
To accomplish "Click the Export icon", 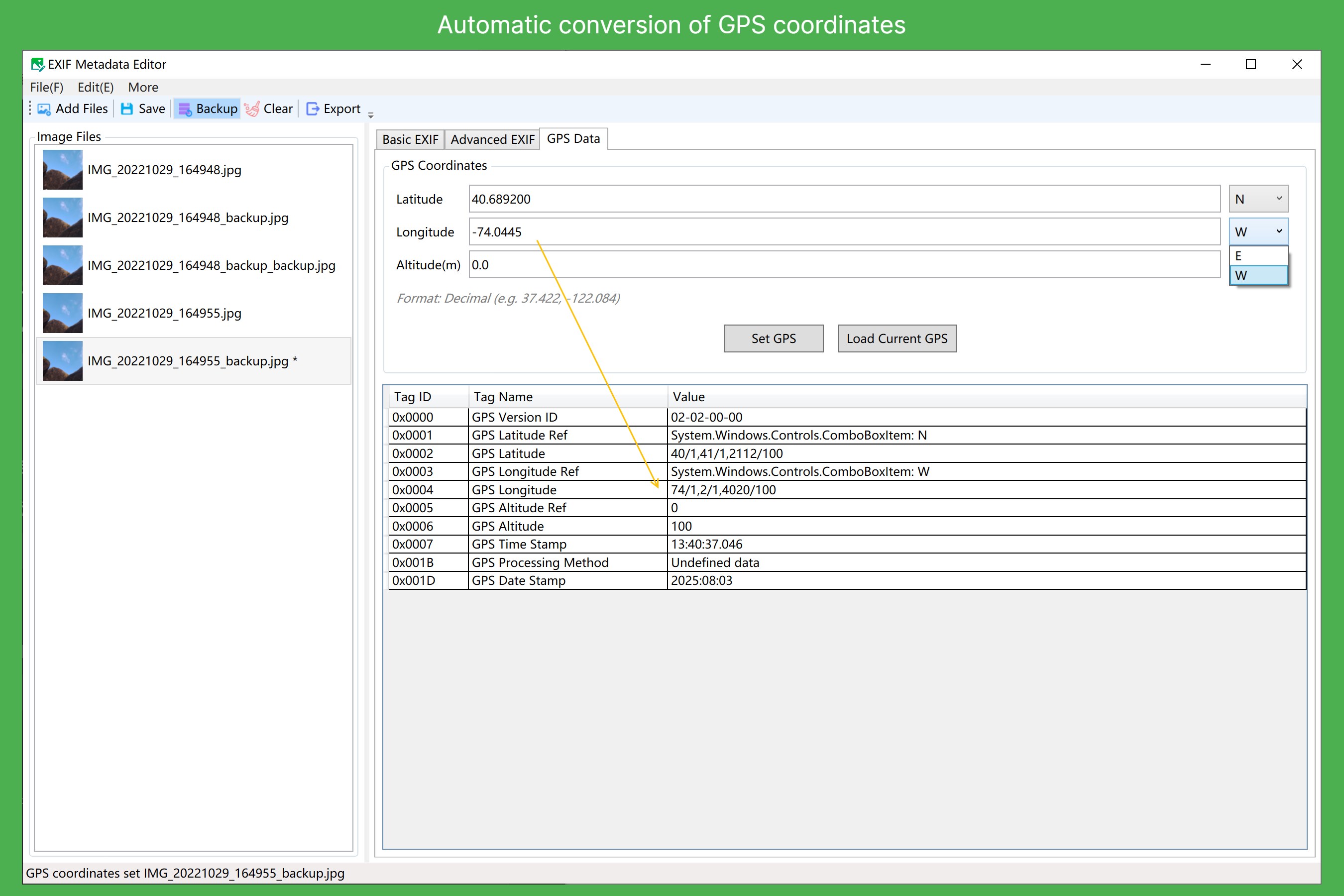I will click(313, 109).
